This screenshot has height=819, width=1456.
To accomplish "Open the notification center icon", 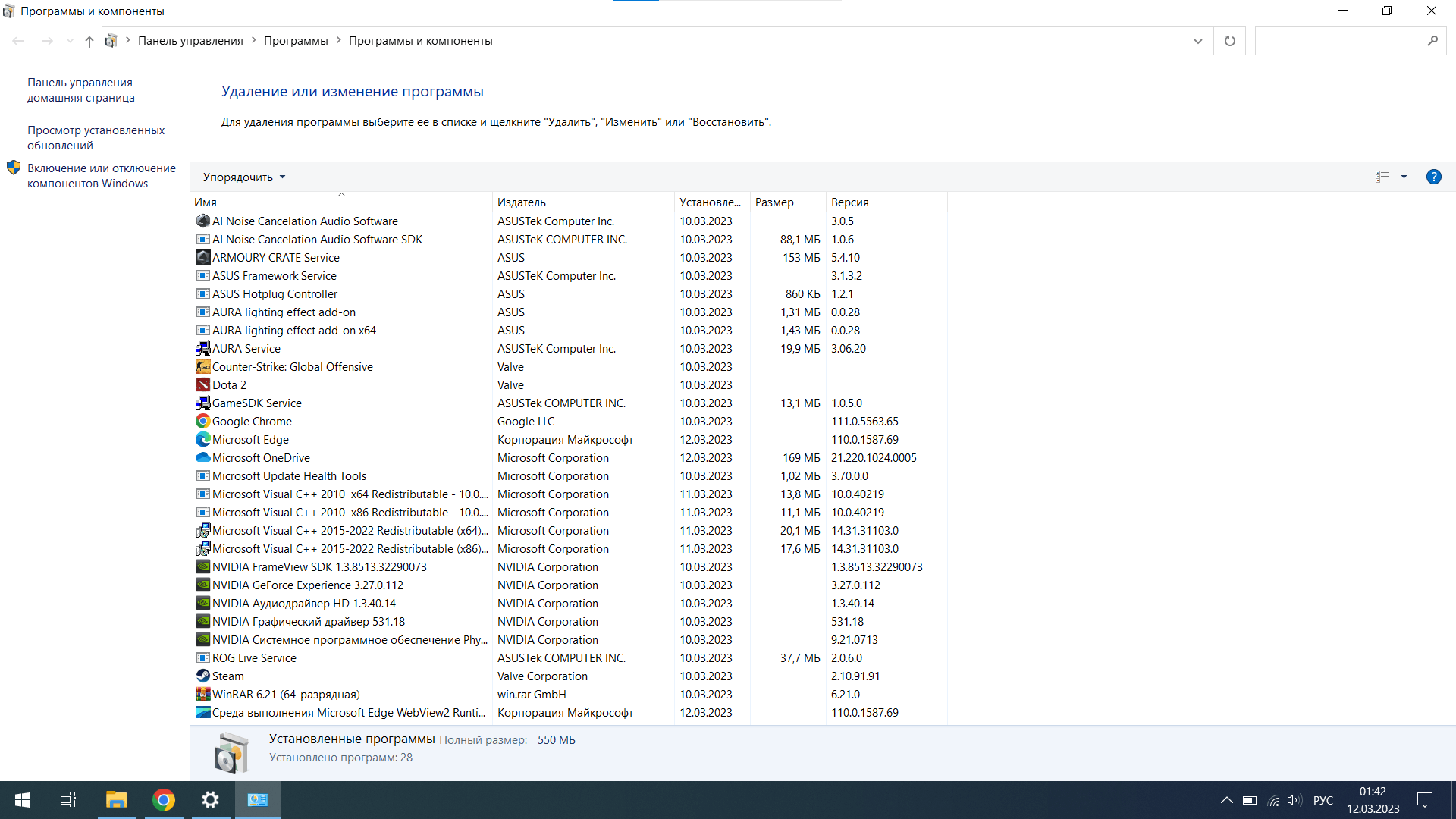I will click(x=1425, y=800).
